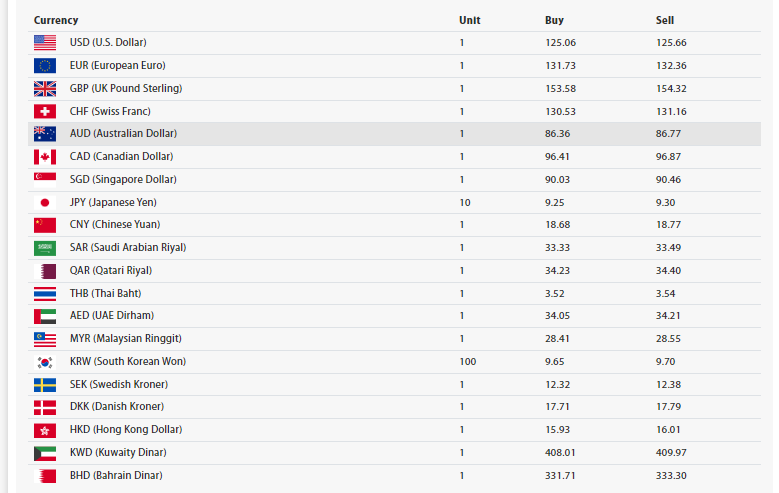
Task: Click the Qatari Riyal flag icon
Action: [45, 271]
